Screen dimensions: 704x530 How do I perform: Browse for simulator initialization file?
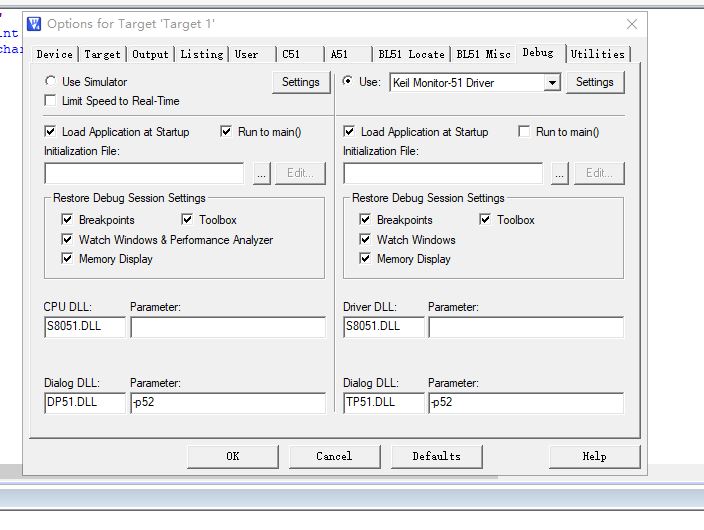pyautogui.click(x=262, y=173)
